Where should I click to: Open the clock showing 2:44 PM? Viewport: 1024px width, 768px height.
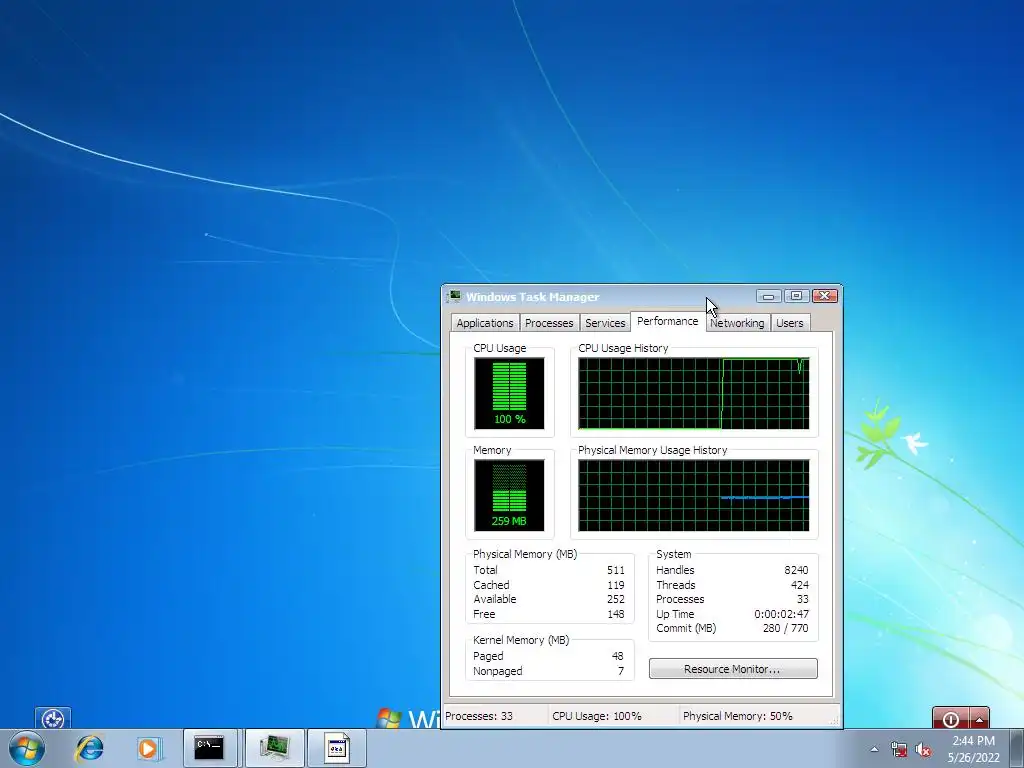click(973, 749)
